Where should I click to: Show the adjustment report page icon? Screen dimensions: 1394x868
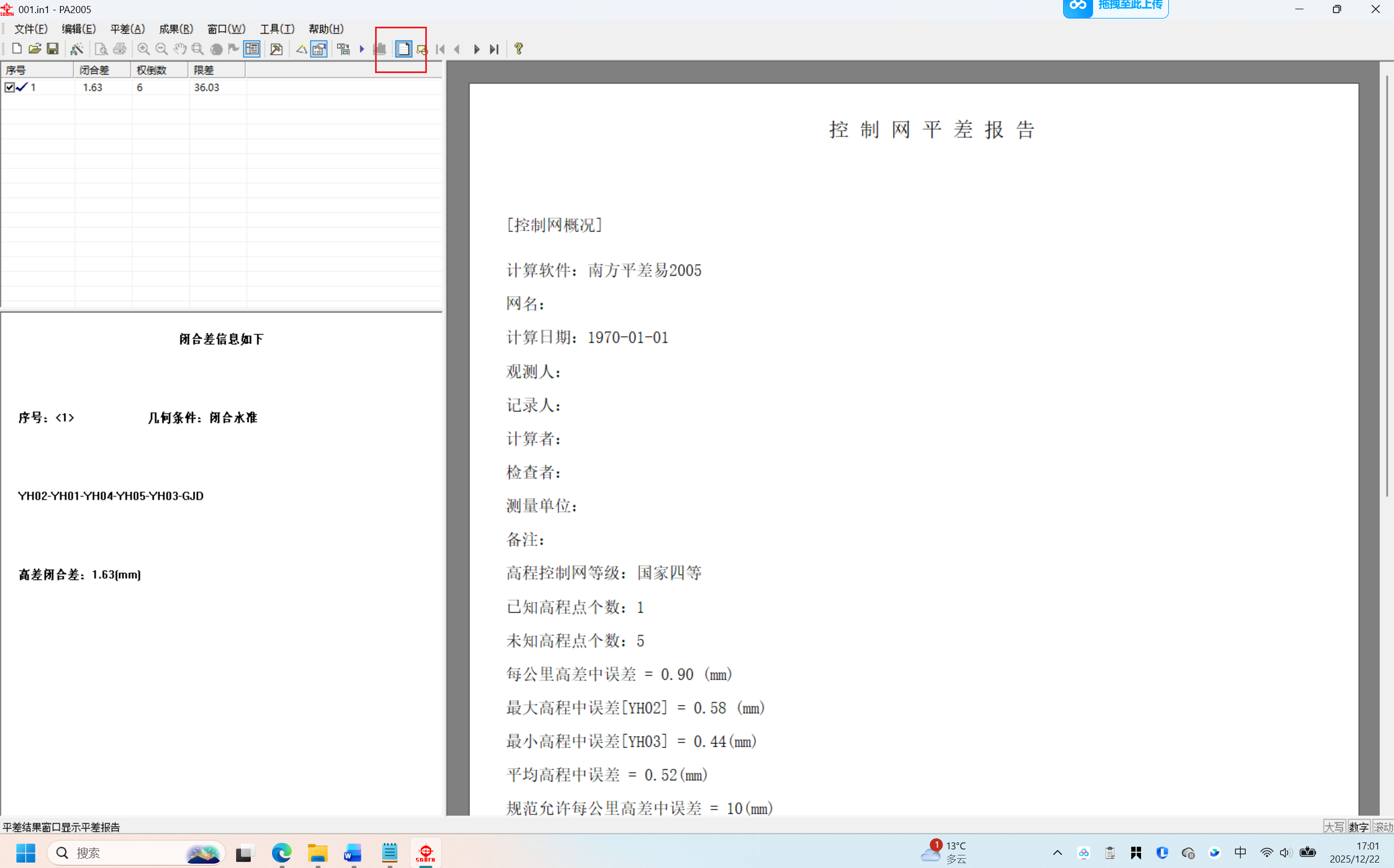point(403,49)
